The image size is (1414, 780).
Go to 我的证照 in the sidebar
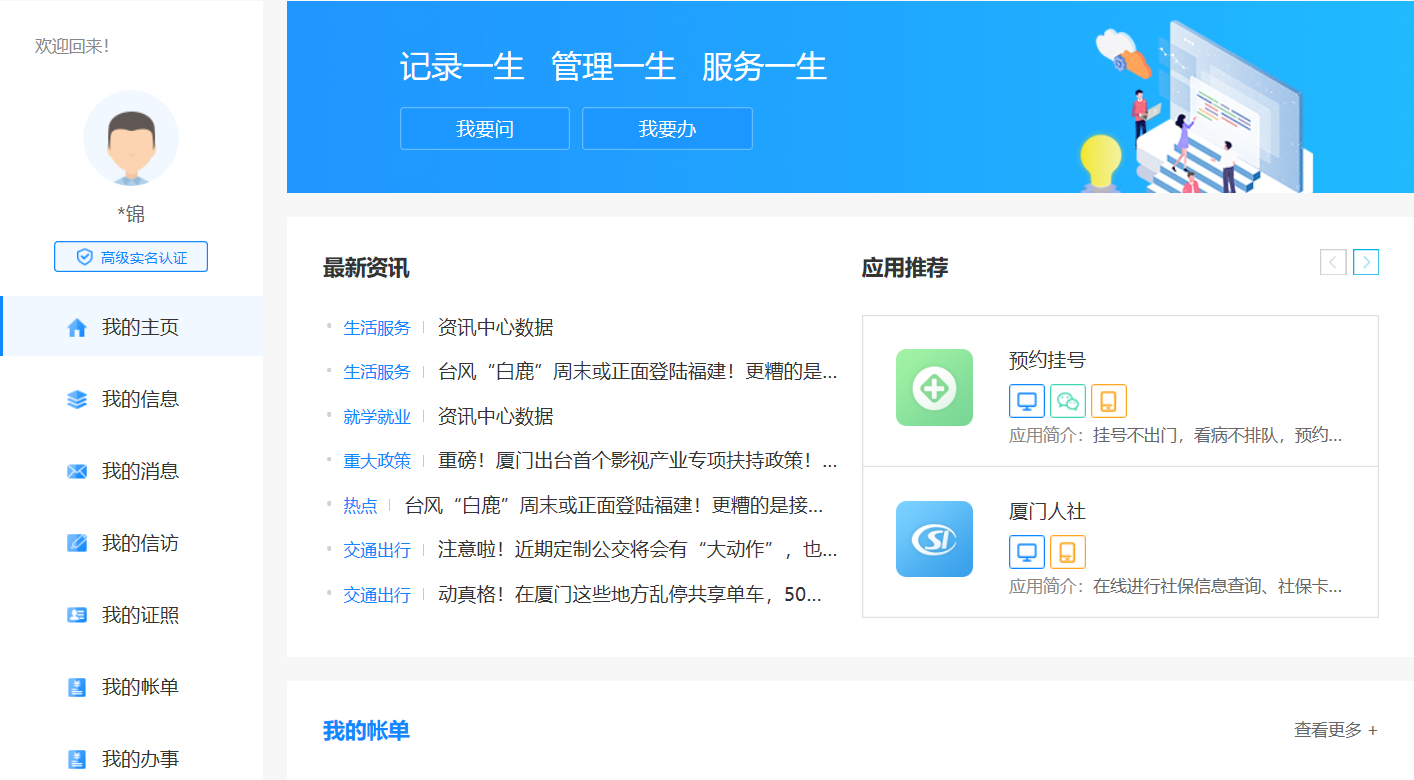point(139,615)
